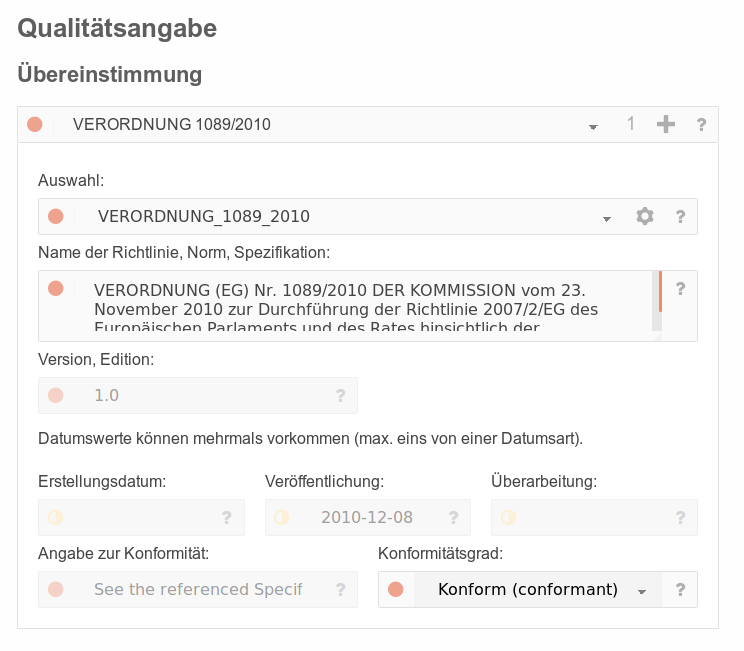Add another VERORDNUNG entry with plus icon
The height and width of the screenshot is (651, 744).
(666, 124)
